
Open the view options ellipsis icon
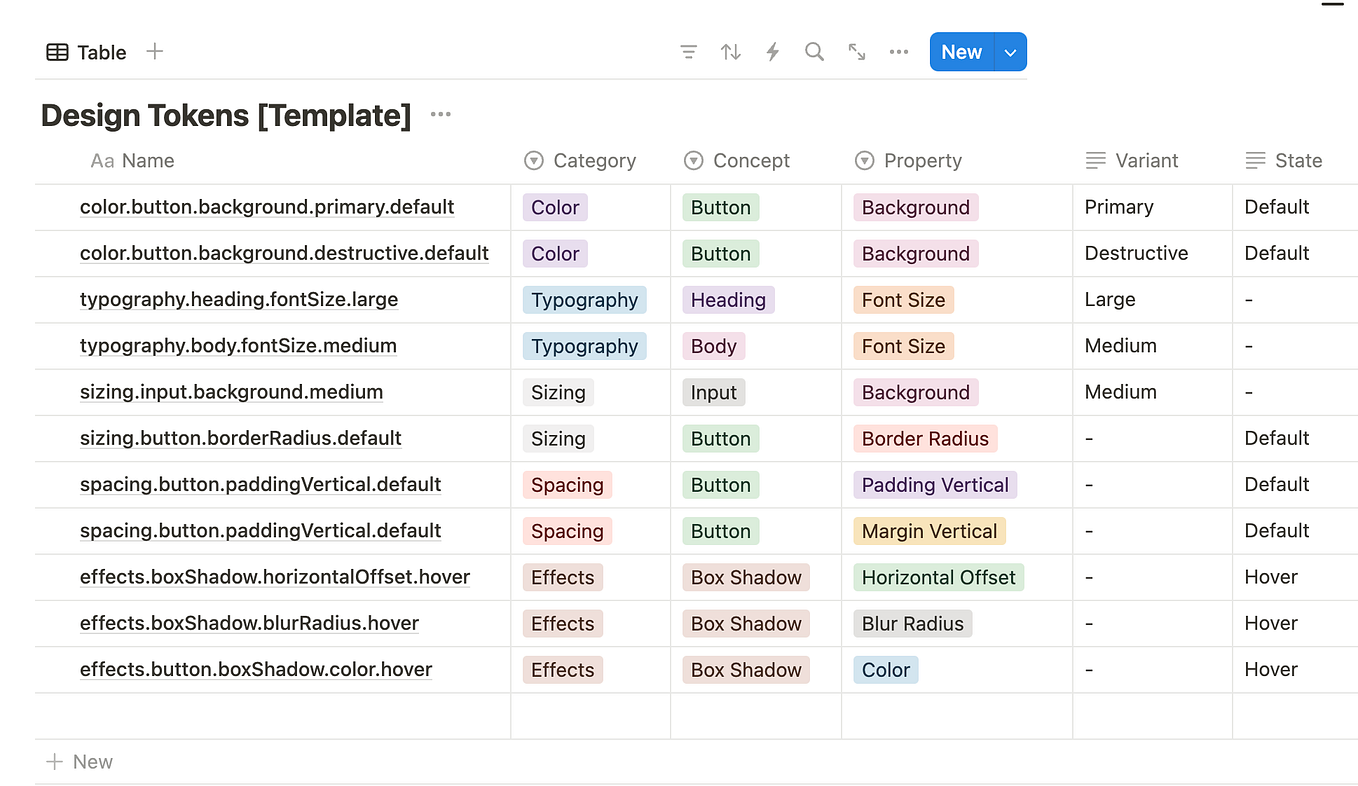tap(898, 51)
